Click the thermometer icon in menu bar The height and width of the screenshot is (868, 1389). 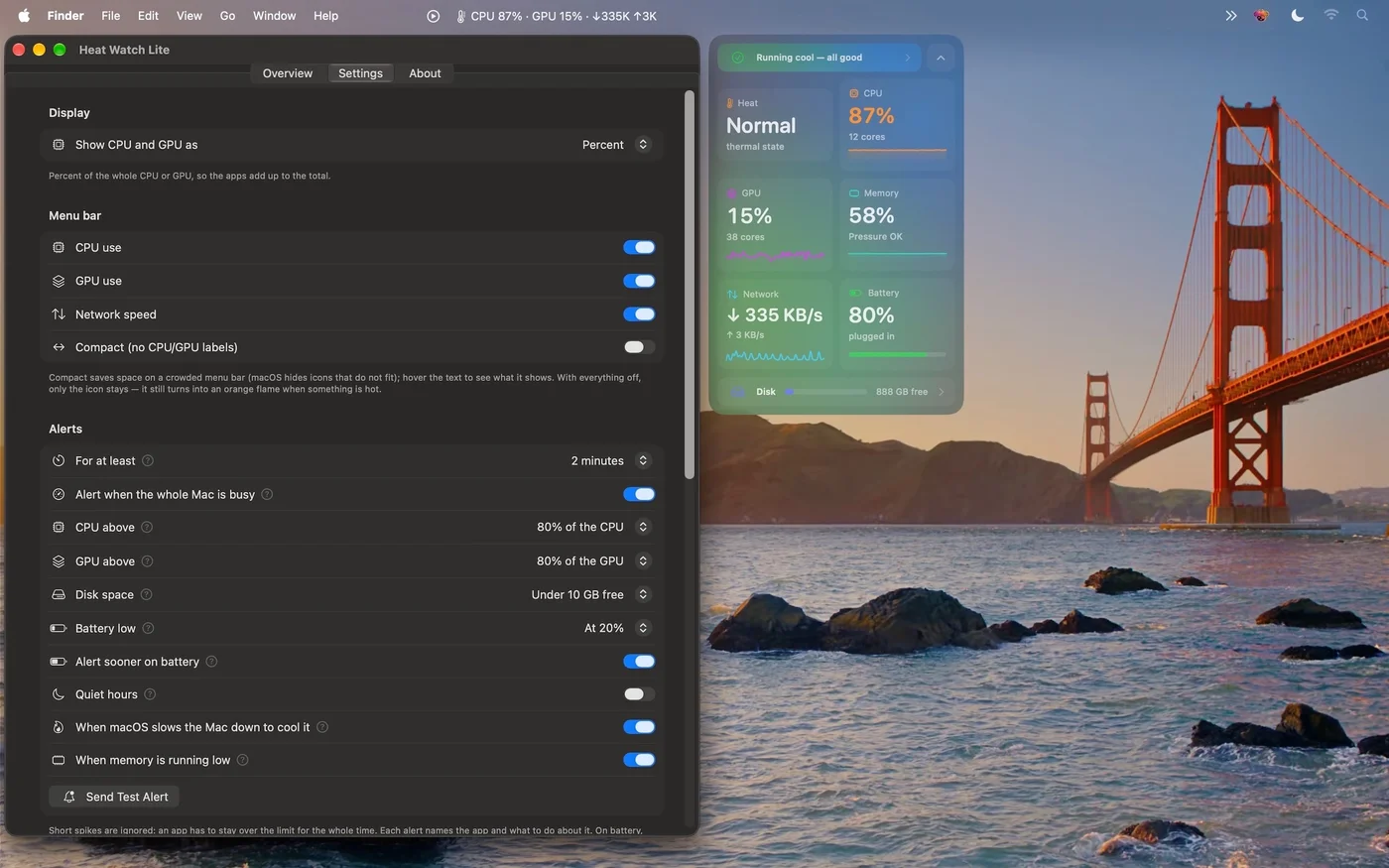460,16
